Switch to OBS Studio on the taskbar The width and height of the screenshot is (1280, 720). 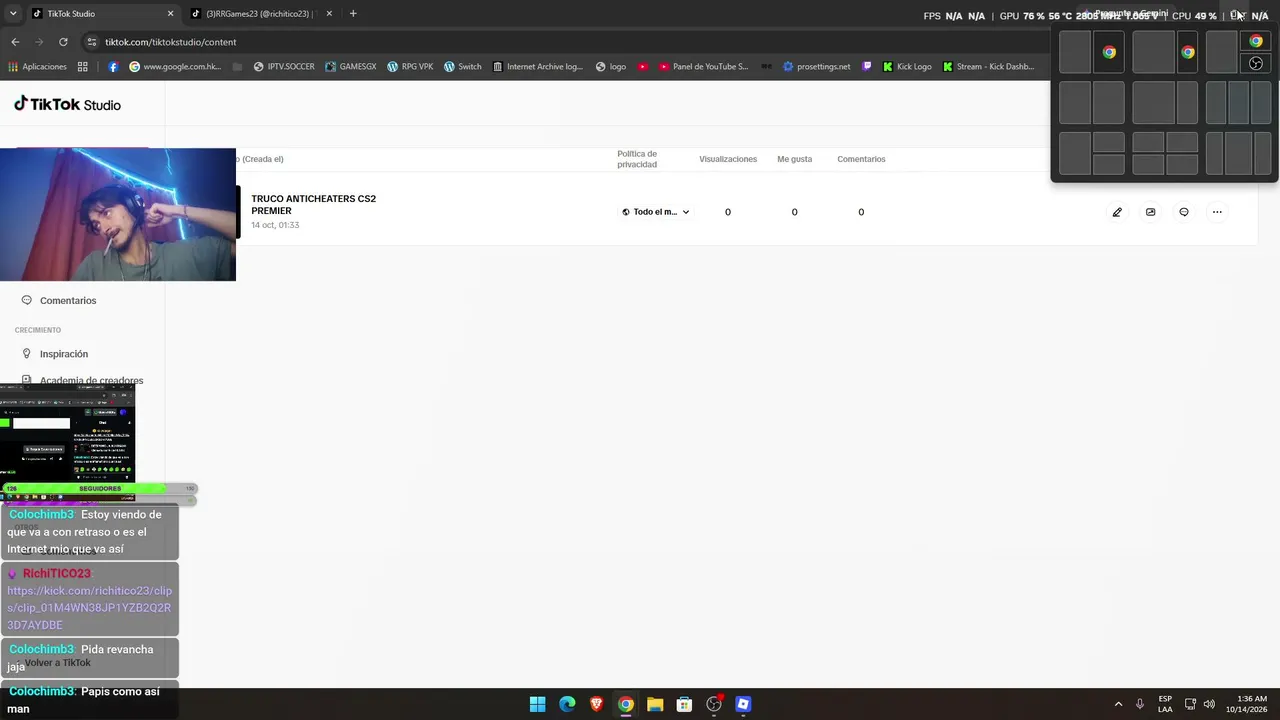(x=714, y=704)
